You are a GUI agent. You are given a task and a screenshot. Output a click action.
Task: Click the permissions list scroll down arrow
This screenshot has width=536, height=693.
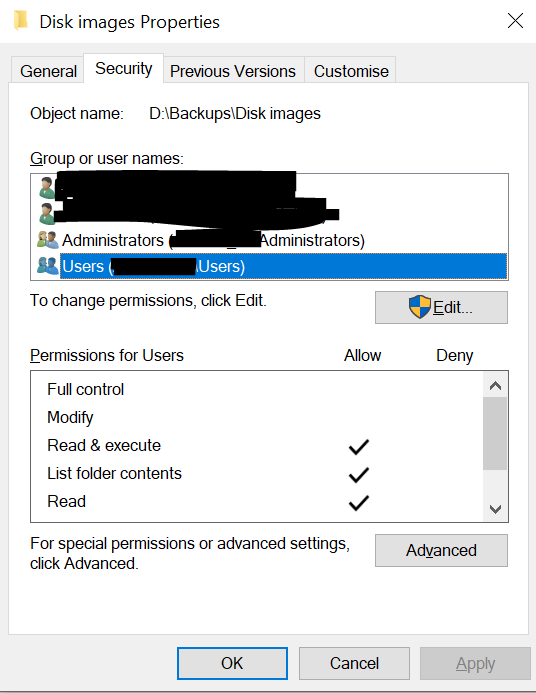(495, 509)
